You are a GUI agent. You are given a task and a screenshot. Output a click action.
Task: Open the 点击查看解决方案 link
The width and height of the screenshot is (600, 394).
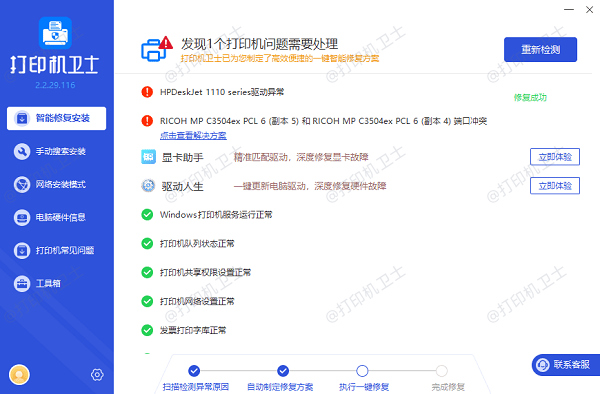[193, 135]
